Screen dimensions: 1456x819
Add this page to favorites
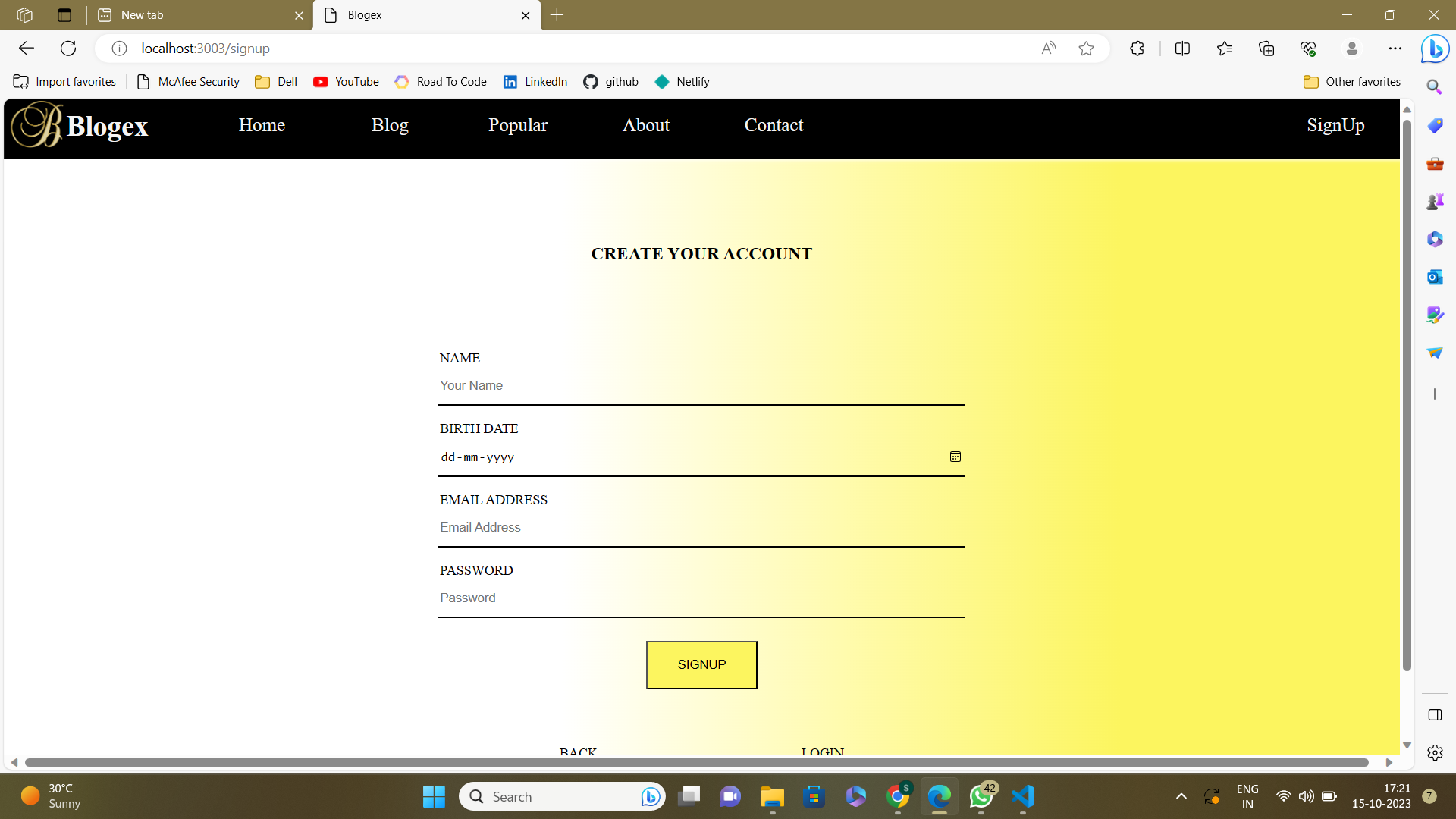coord(1086,49)
